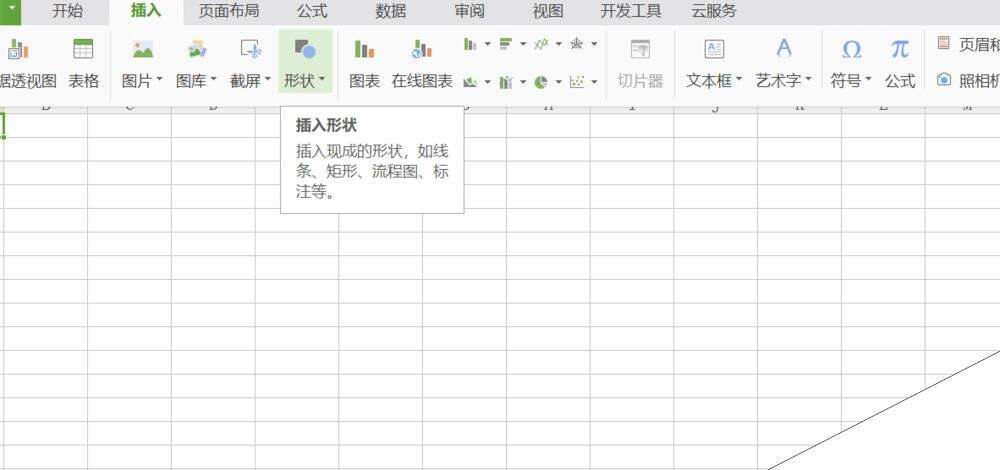Expand the 符号 dropdown arrow

pos(867,80)
